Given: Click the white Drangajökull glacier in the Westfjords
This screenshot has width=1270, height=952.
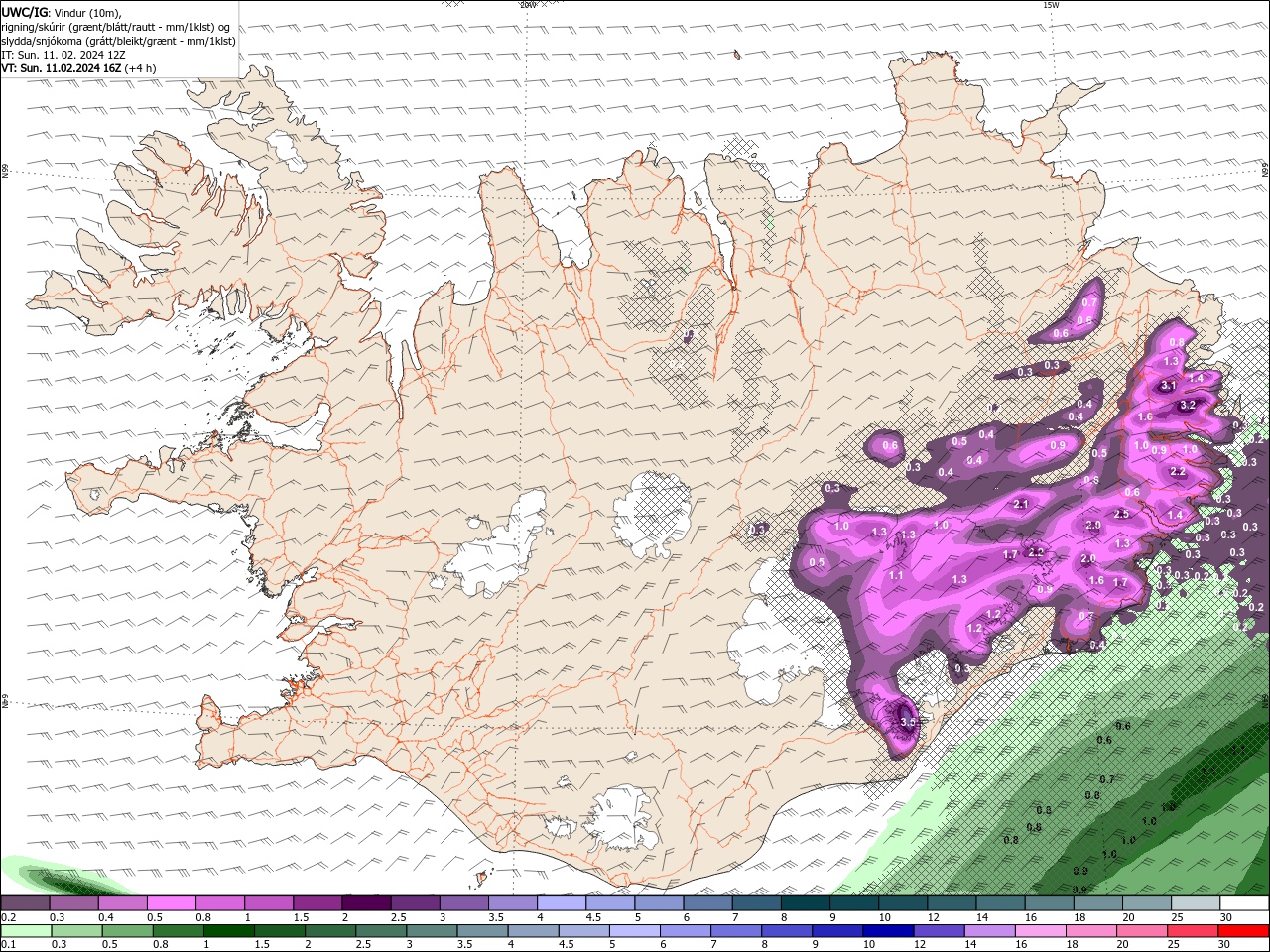Looking at the screenshot, I should pos(288,148).
